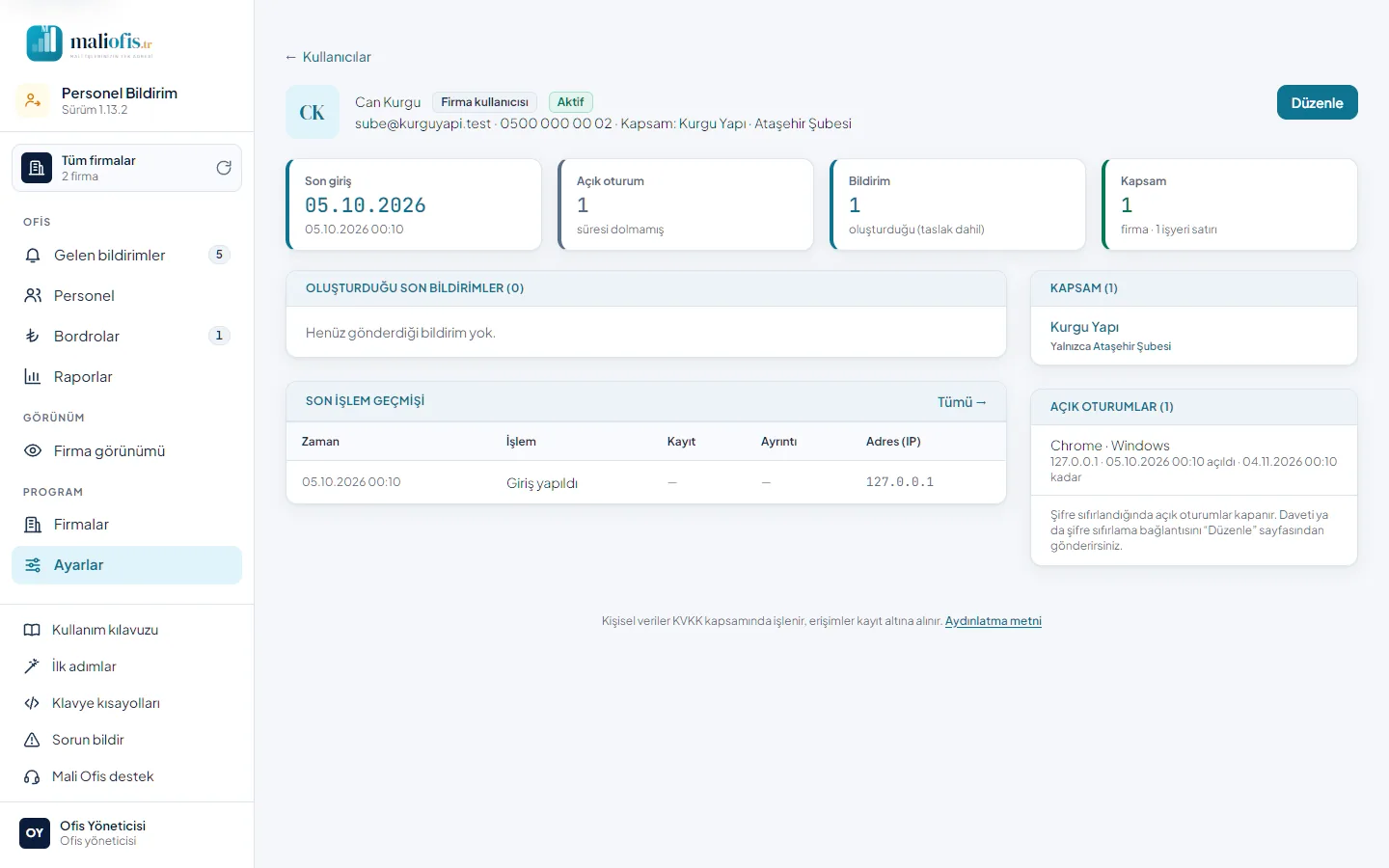Click the warning icon for Sorun bildir
The image size is (1389, 868).
tap(32, 740)
